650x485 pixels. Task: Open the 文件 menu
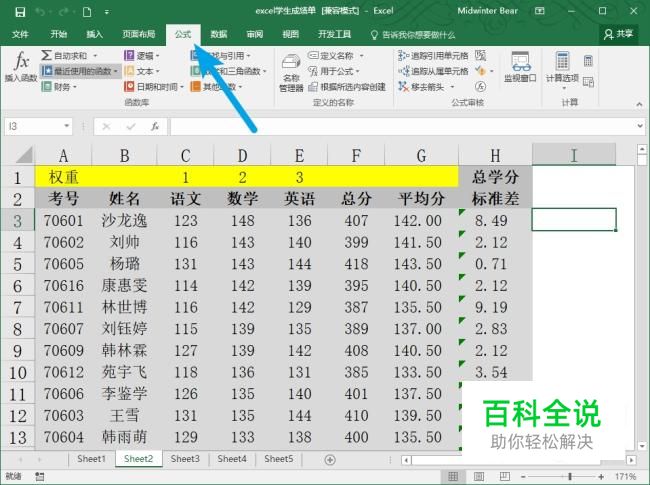tap(19, 34)
